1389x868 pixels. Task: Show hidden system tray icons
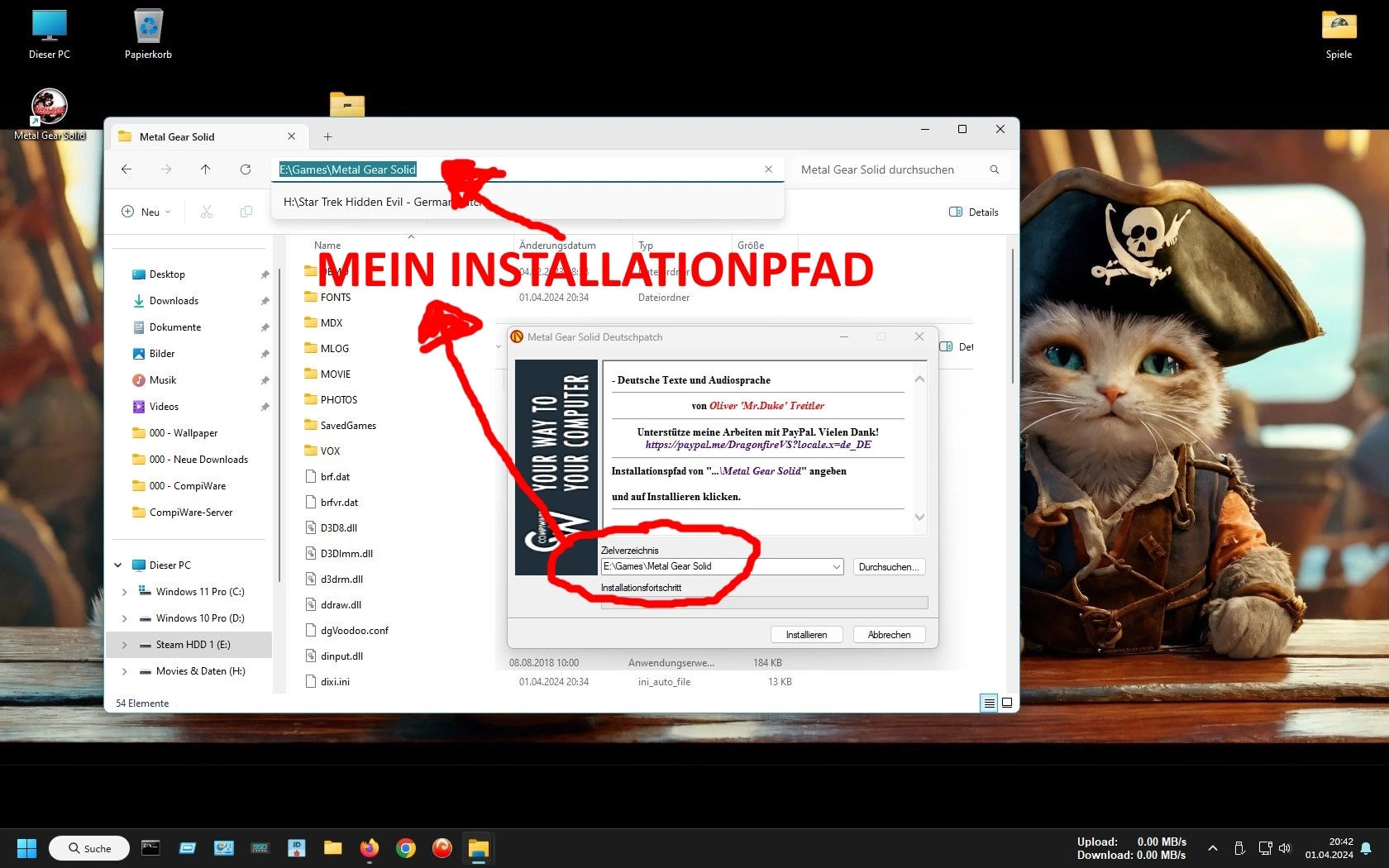click(x=1213, y=848)
